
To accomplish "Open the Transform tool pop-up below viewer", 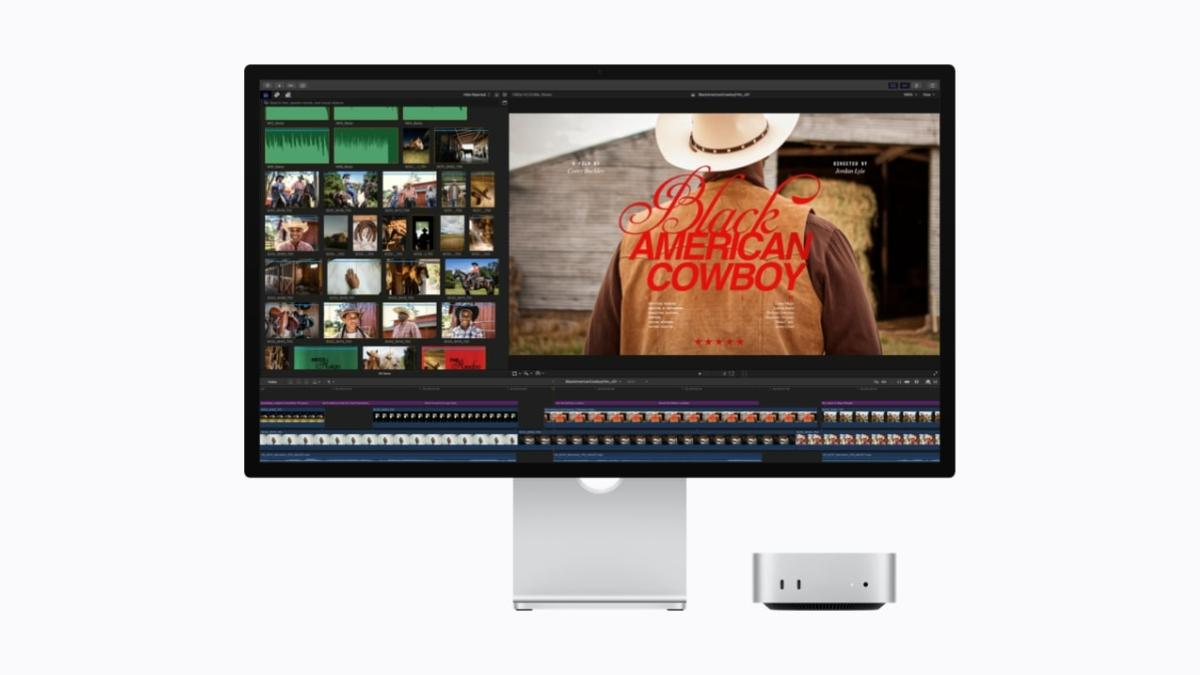I will [x=517, y=373].
